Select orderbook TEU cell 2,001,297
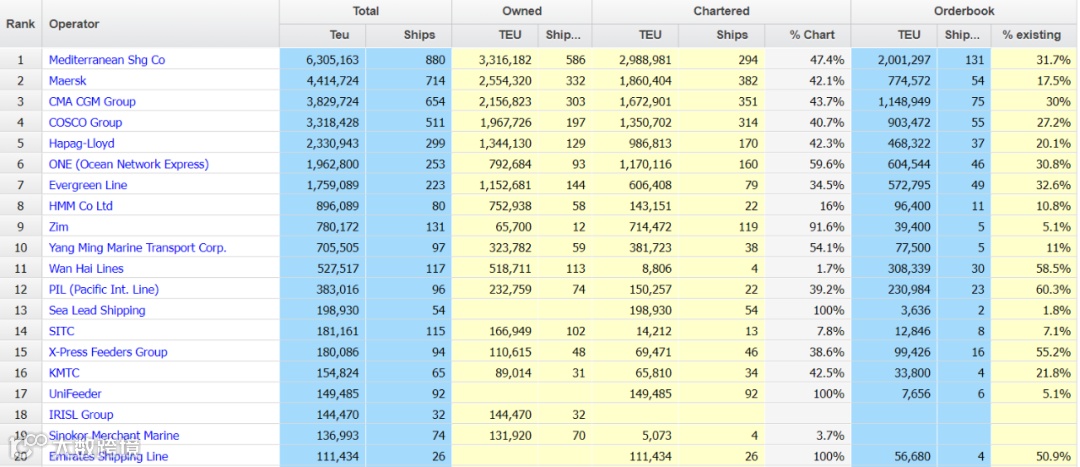Viewport: 1080px width, 467px height. [894, 60]
